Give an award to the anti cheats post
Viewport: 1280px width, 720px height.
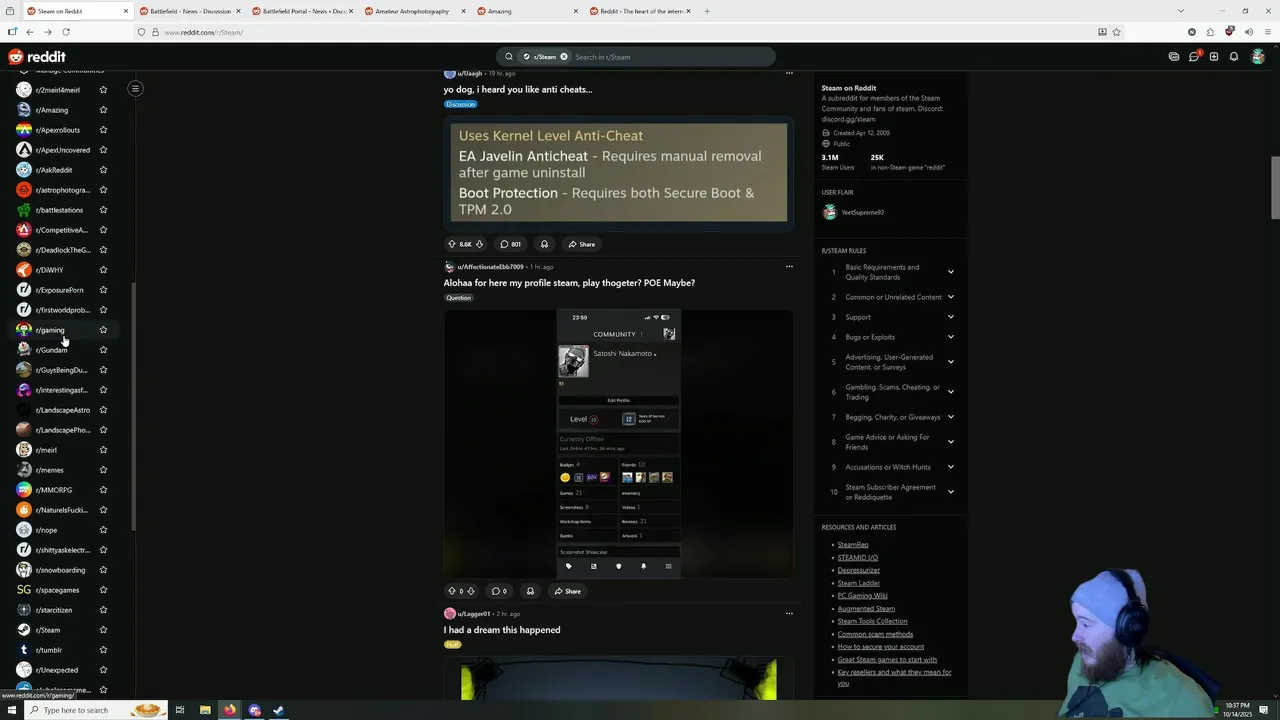pos(544,244)
